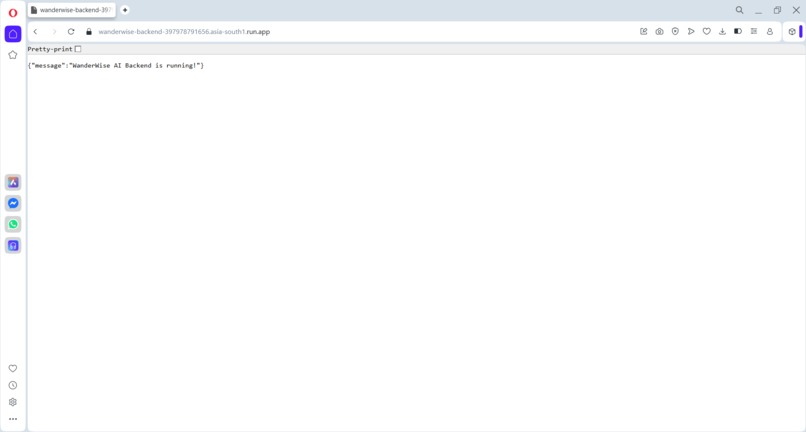Restore down the Opera window
Viewport: 806px width, 432px height.
tap(777, 10)
